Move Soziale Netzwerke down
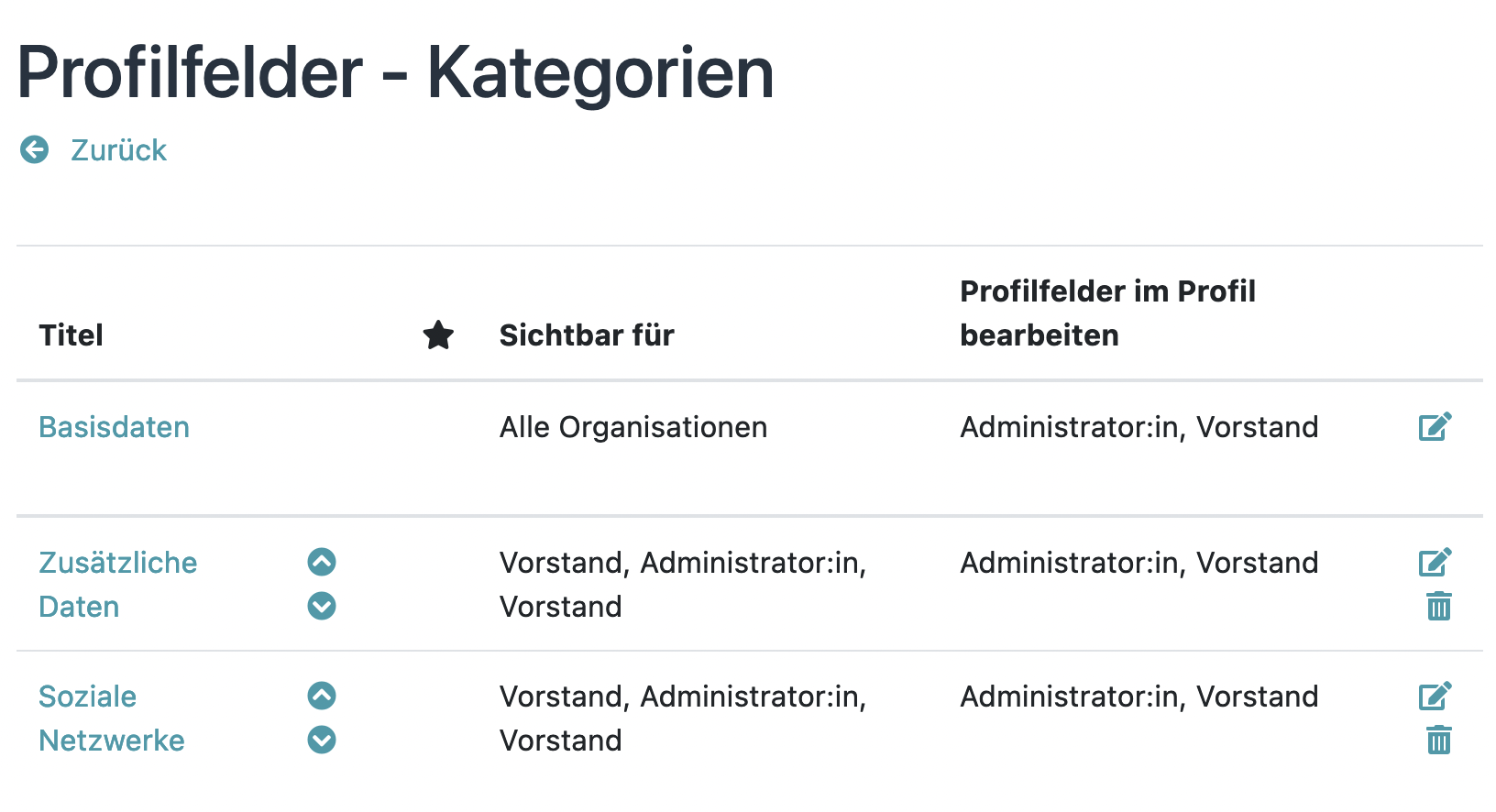The image size is (1496, 812). coord(322,740)
